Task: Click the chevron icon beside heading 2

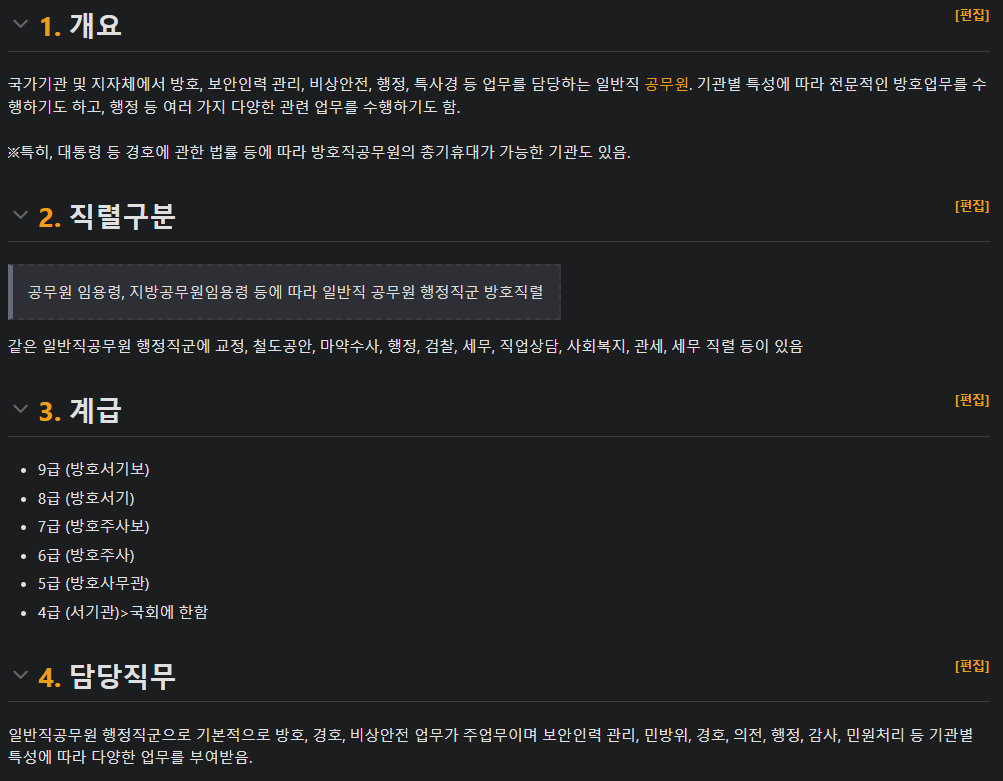Action: pyautogui.click(x=18, y=217)
